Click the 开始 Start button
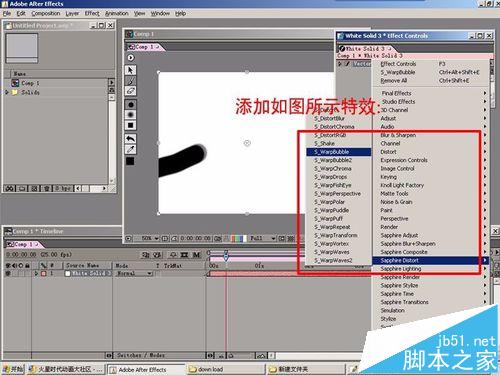This screenshot has width=500, height=375. tap(13, 369)
